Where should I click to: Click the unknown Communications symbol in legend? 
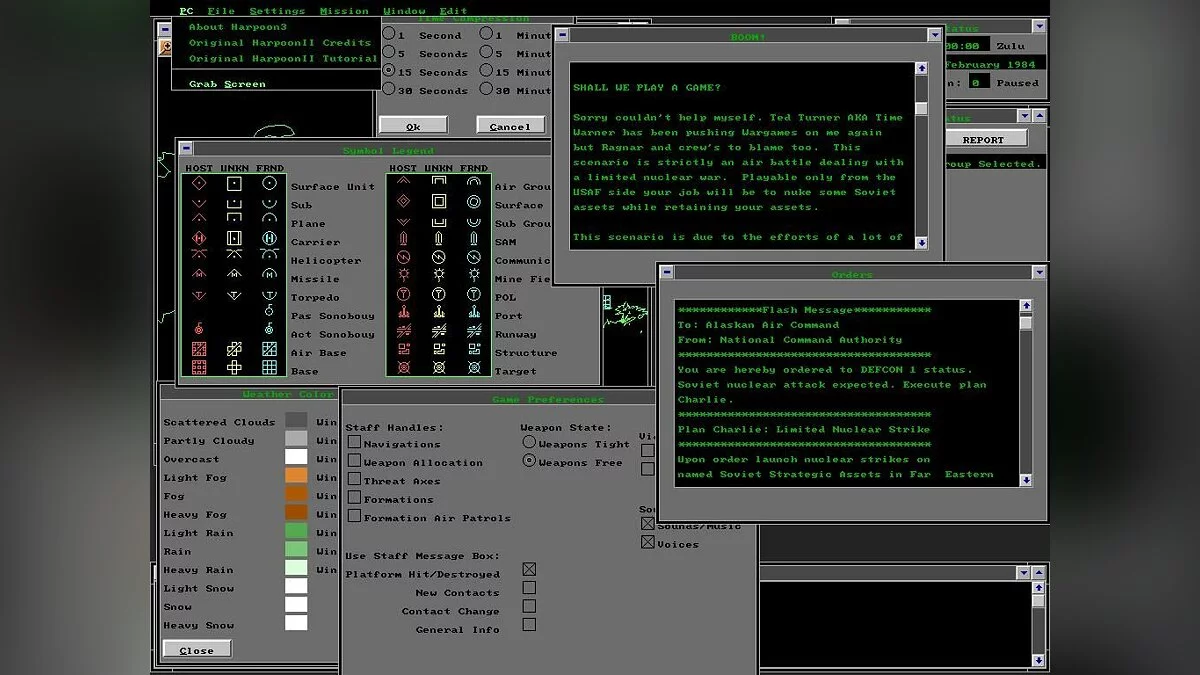pos(439,257)
